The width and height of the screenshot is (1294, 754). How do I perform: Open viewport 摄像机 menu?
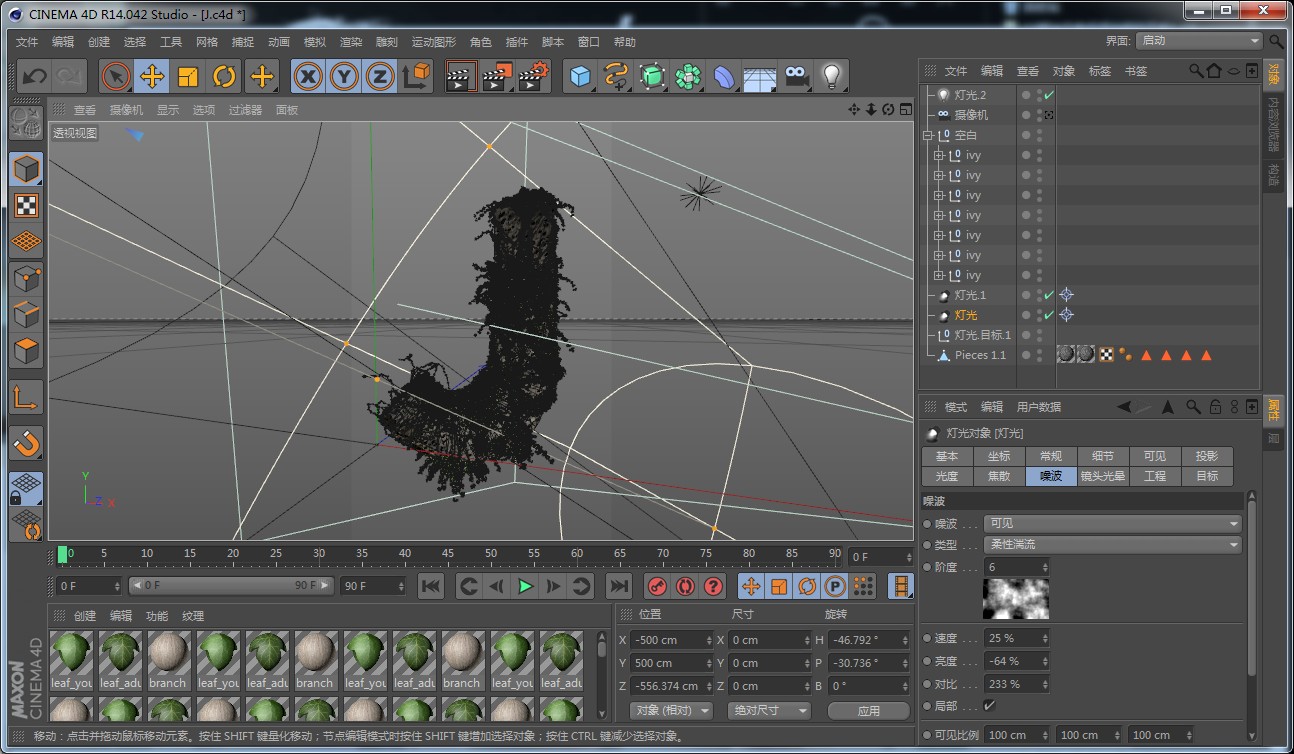coord(126,110)
